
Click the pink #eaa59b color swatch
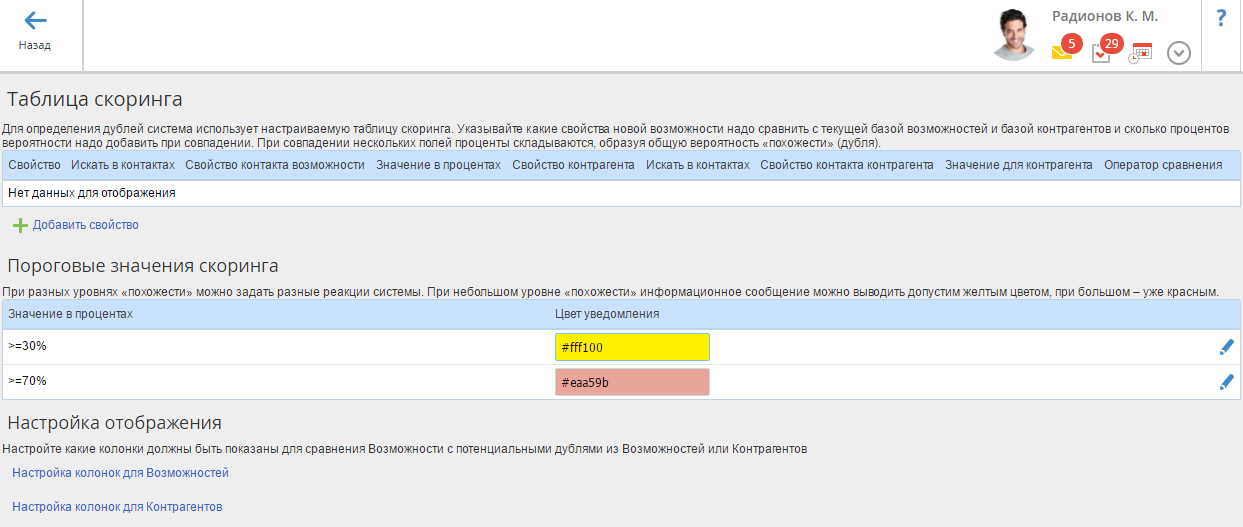[632, 382]
